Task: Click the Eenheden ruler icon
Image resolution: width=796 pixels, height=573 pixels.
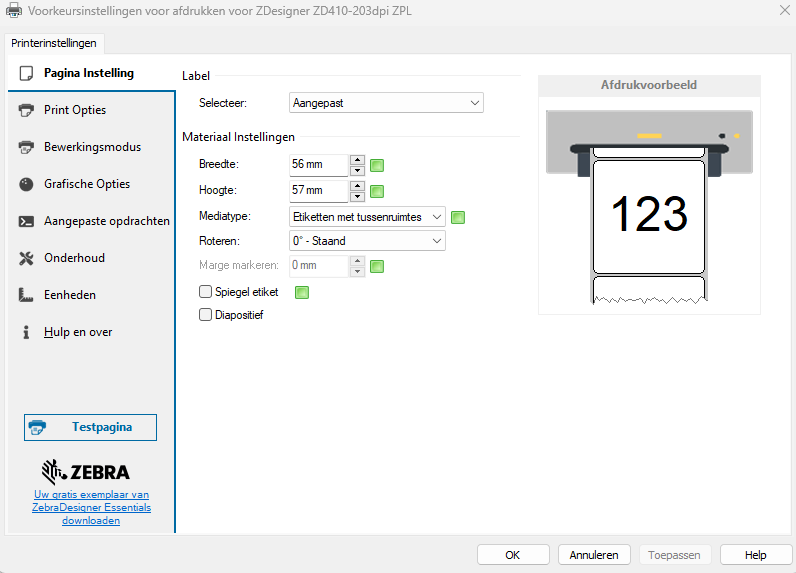Action: (26, 295)
